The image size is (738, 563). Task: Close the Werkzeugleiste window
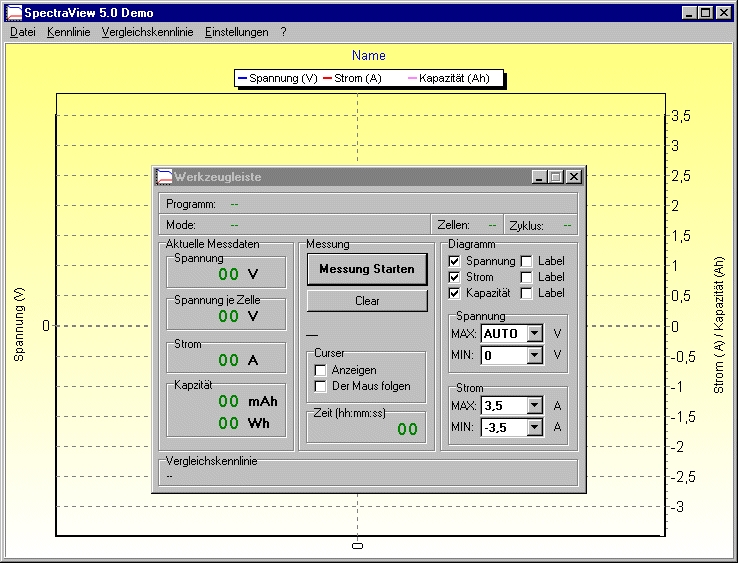574,177
